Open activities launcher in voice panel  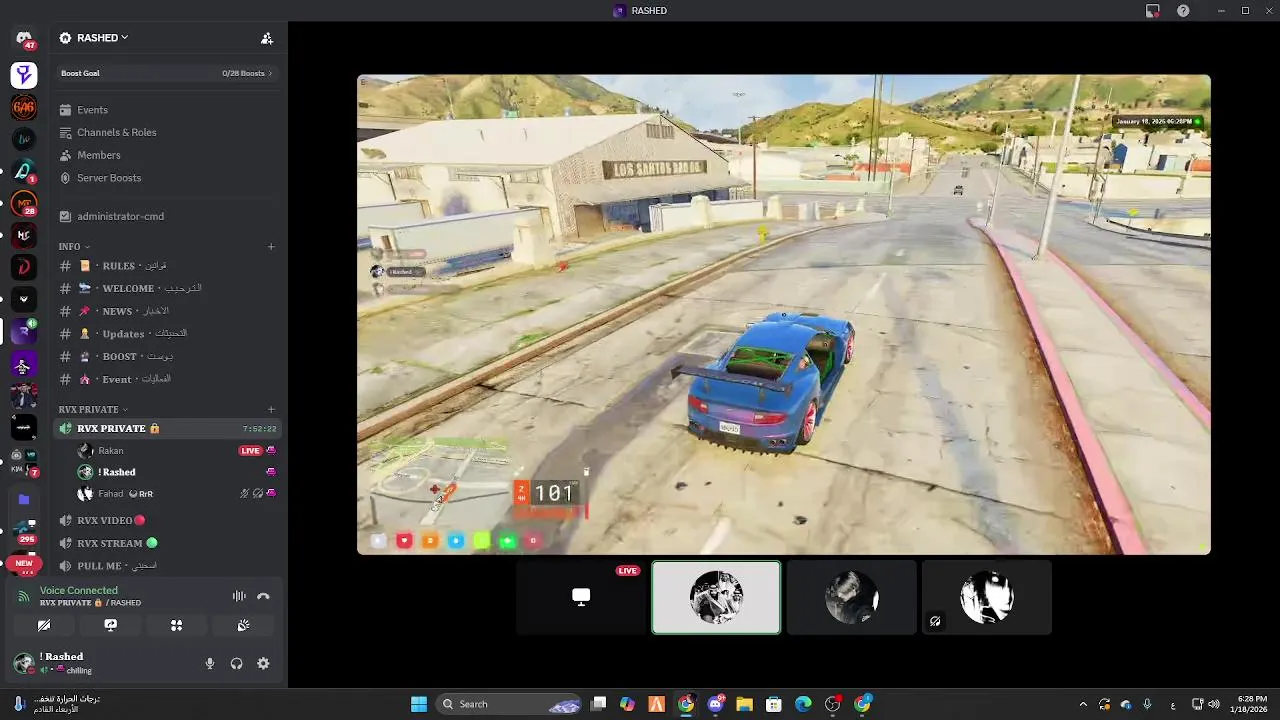pos(176,625)
